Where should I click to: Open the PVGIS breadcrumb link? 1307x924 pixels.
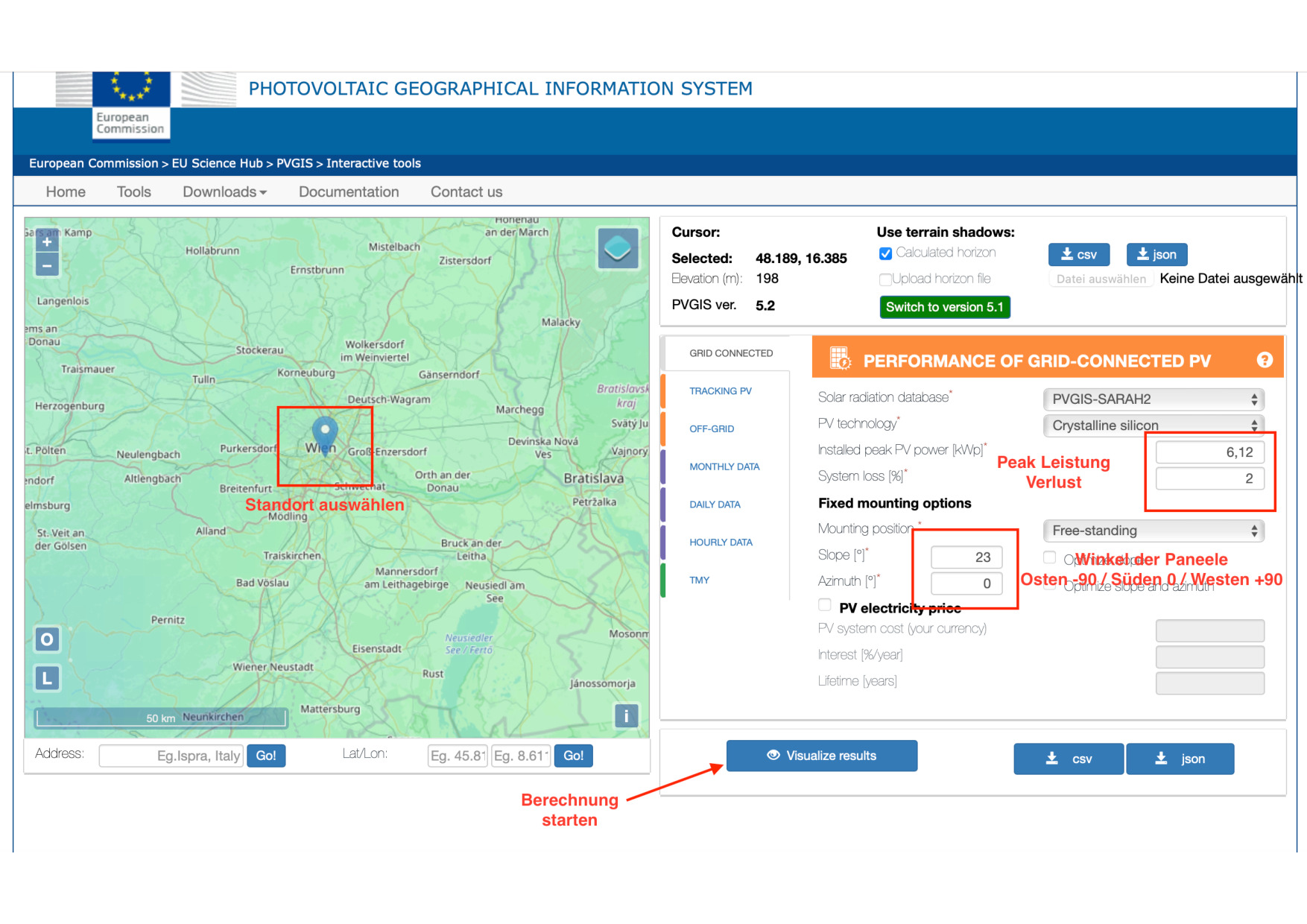(294, 163)
